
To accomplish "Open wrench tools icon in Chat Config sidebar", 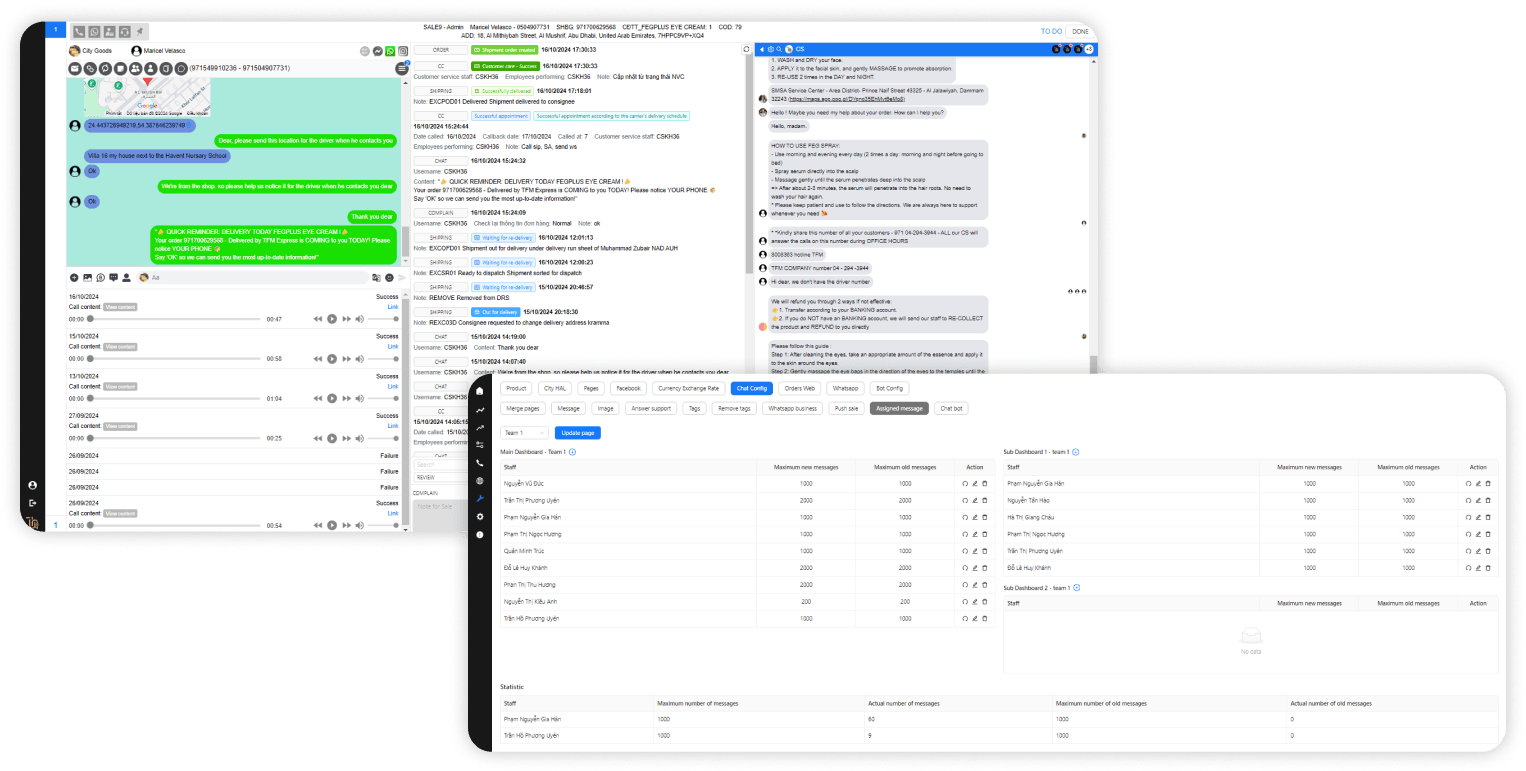I will coord(480,499).
